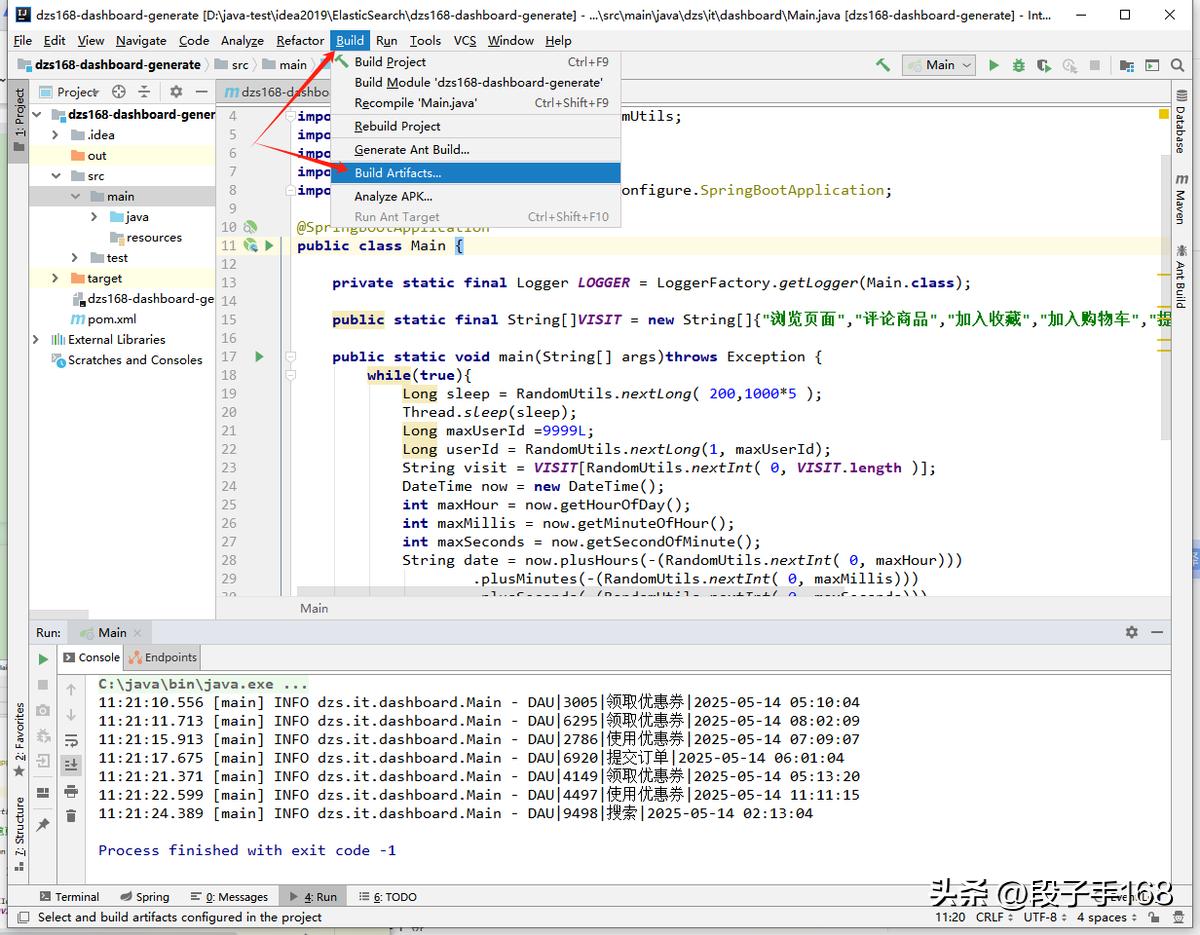1200x935 pixels.
Task: Select the resources folder in the project tree
Action: point(145,237)
